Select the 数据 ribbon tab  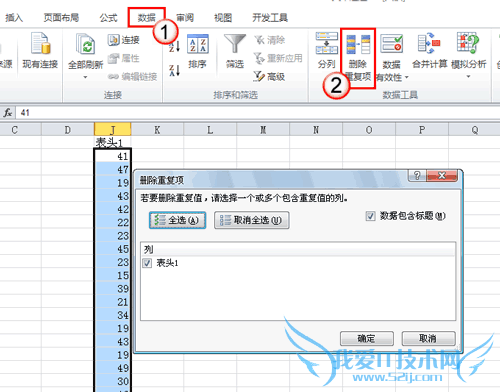coord(147,17)
